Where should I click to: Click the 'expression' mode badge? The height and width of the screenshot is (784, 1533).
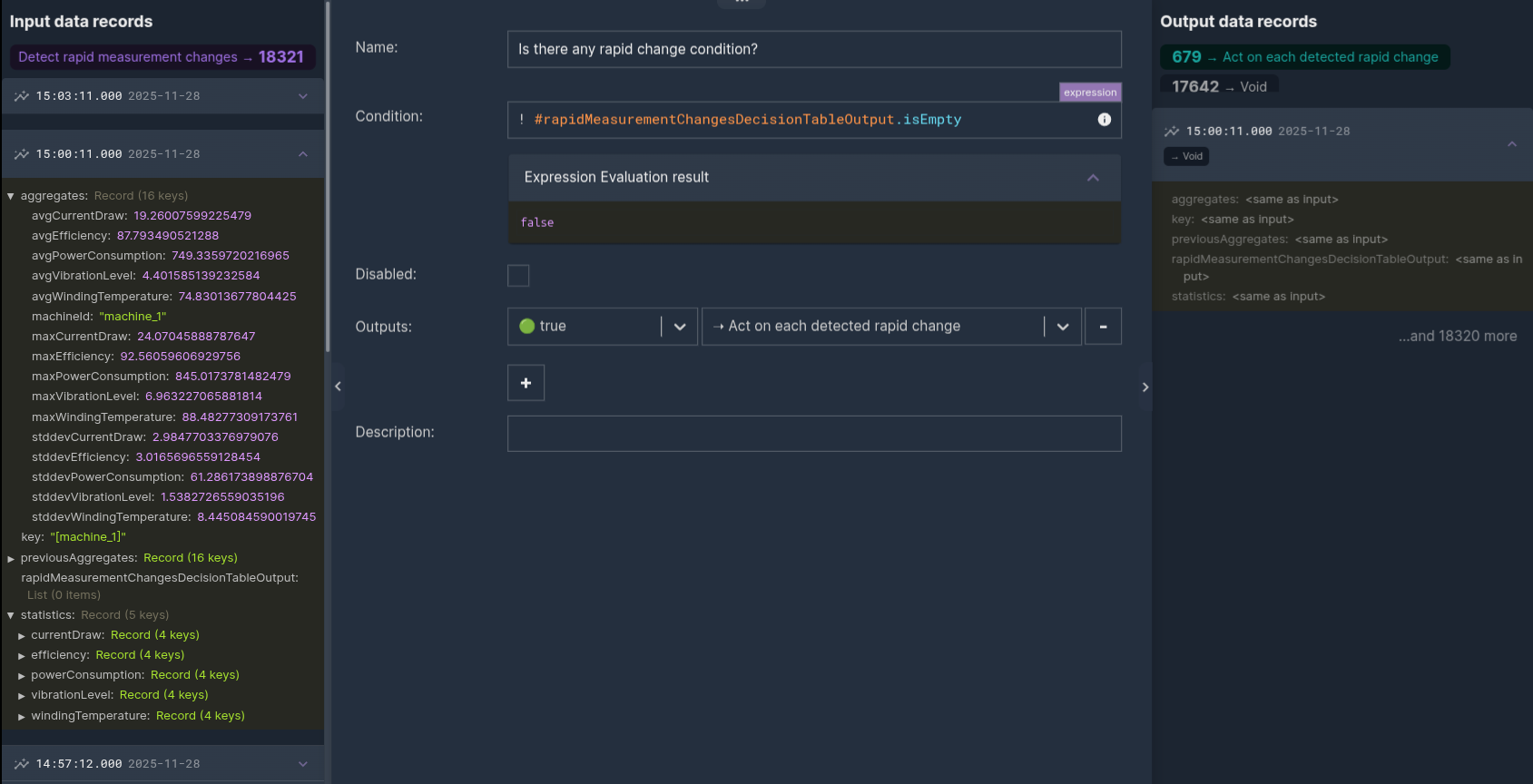[1090, 93]
